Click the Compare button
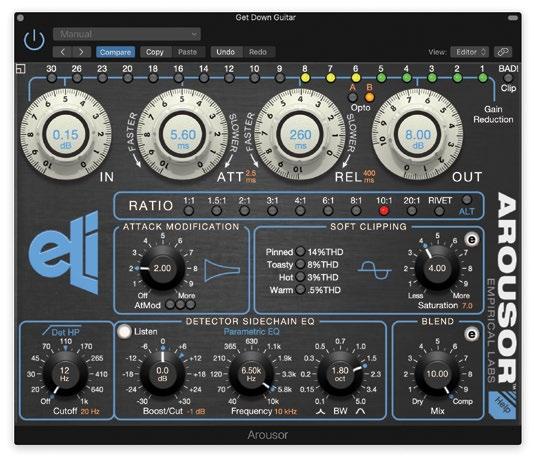 (x=115, y=52)
